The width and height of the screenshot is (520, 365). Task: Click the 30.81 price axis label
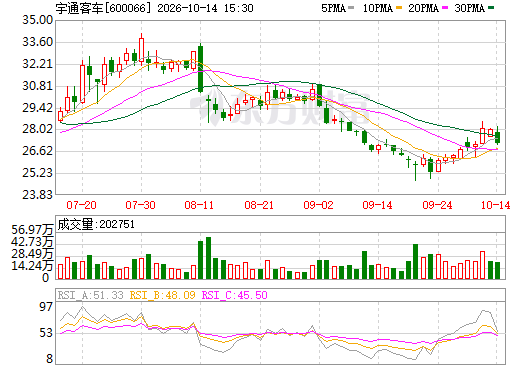(37, 86)
